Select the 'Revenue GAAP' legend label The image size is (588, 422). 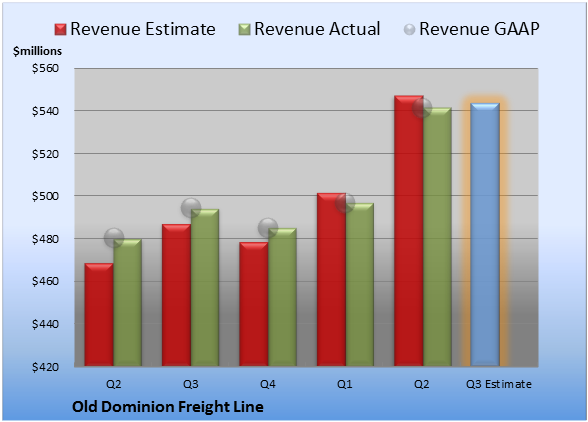(479, 29)
